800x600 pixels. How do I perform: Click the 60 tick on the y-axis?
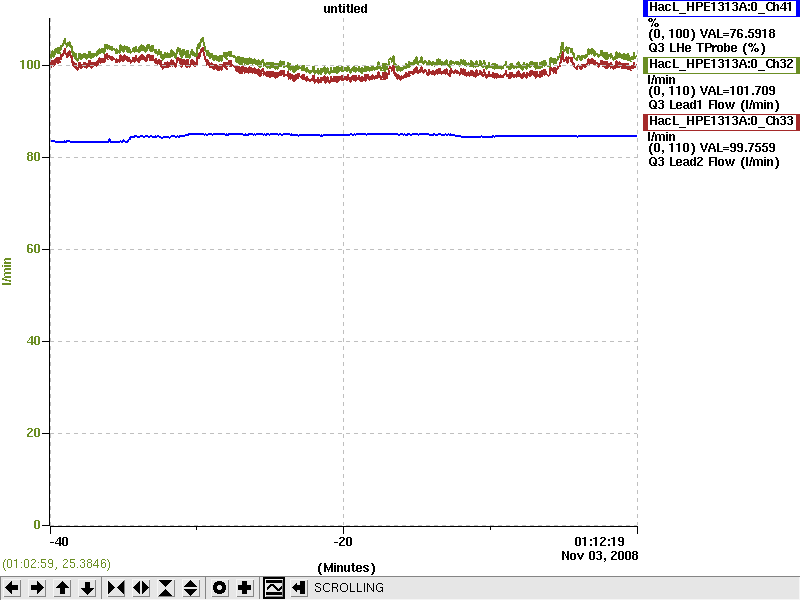click(x=34, y=249)
